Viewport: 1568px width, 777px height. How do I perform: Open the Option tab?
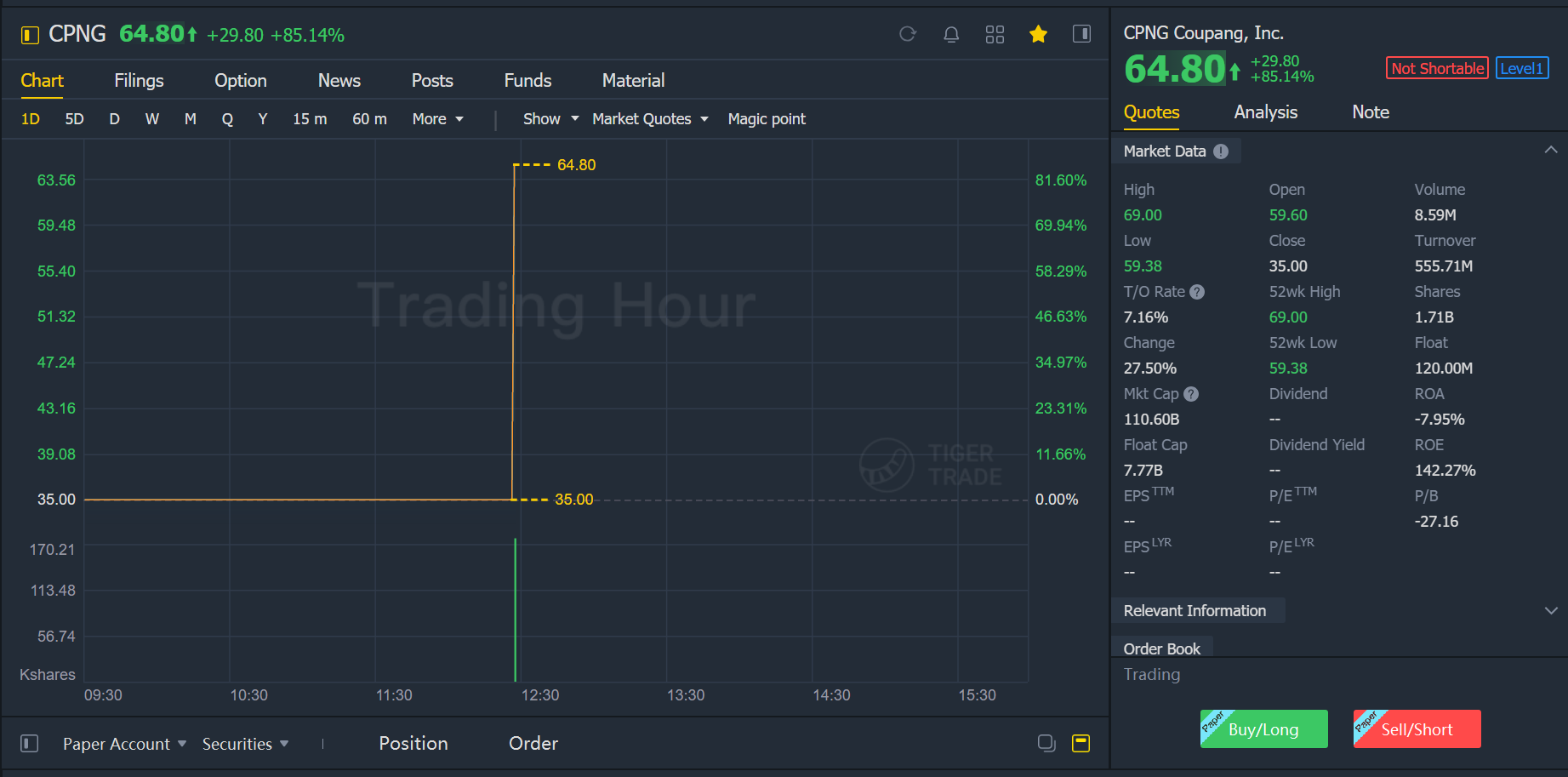pos(241,81)
